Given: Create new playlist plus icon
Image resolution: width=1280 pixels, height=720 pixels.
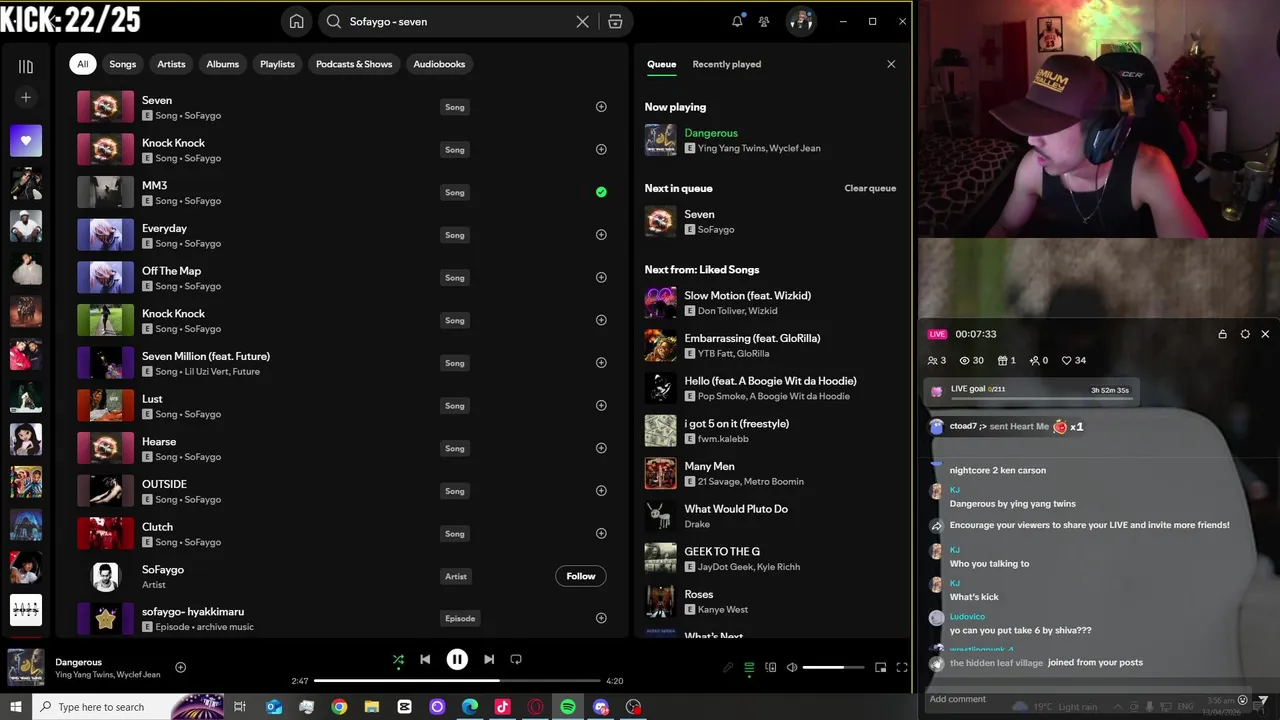Looking at the screenshot, I should pyautogui.click(x=26, y=97).
